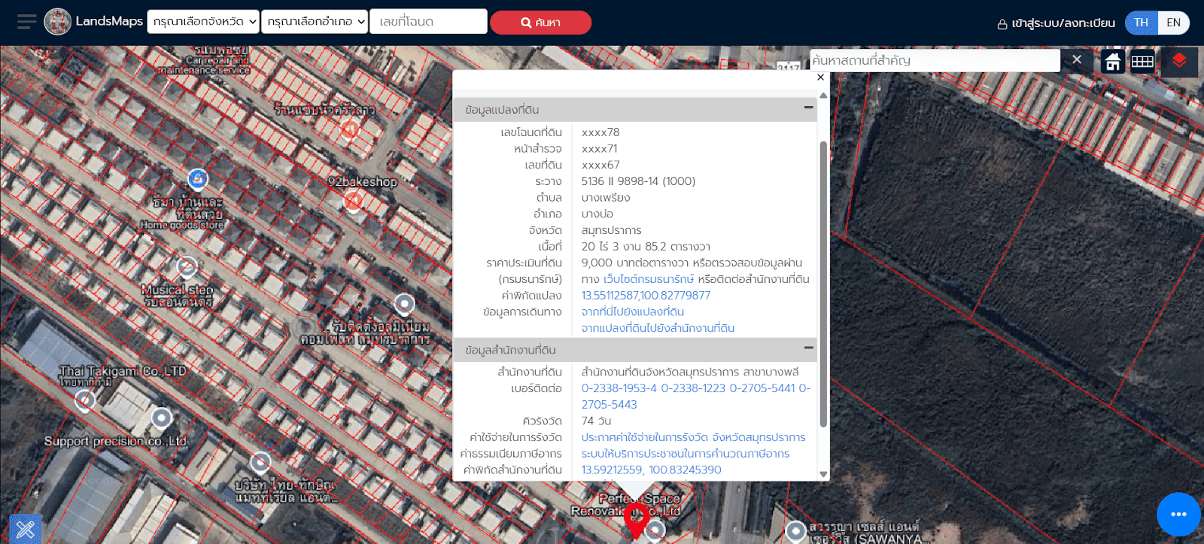Click the home icon on map toolbar
1204x544 pixels.
click(1112, 62)
